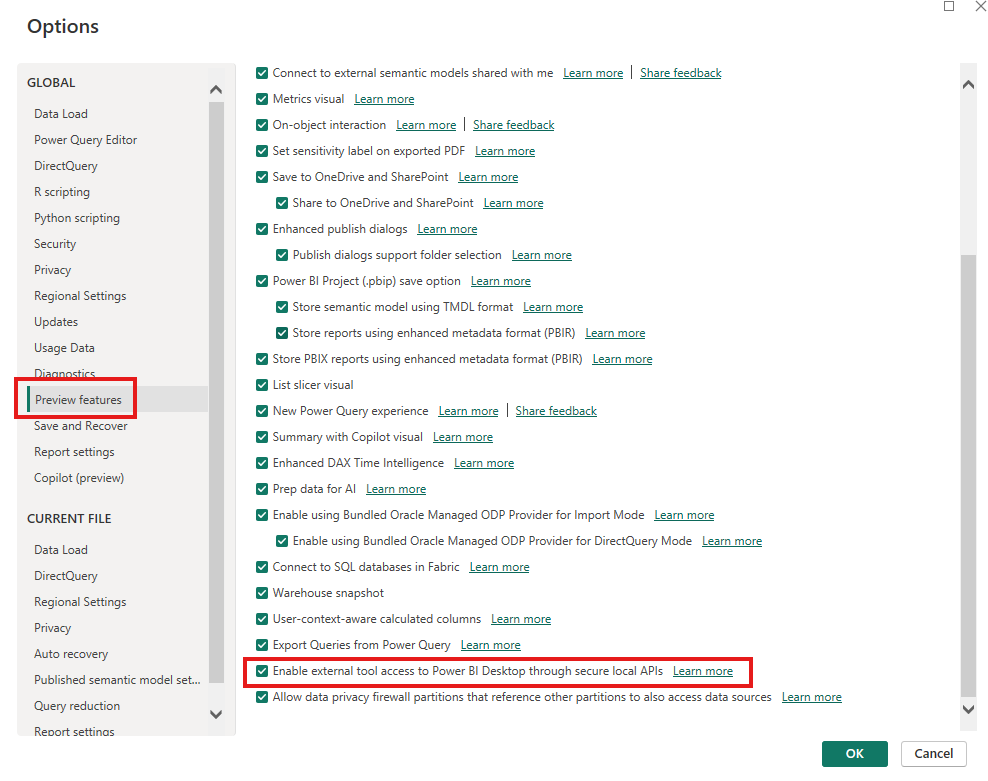Viewport: 988px width, 781px height.
Task: Open Share feedback for external semantic models
Action: [681, 73]
